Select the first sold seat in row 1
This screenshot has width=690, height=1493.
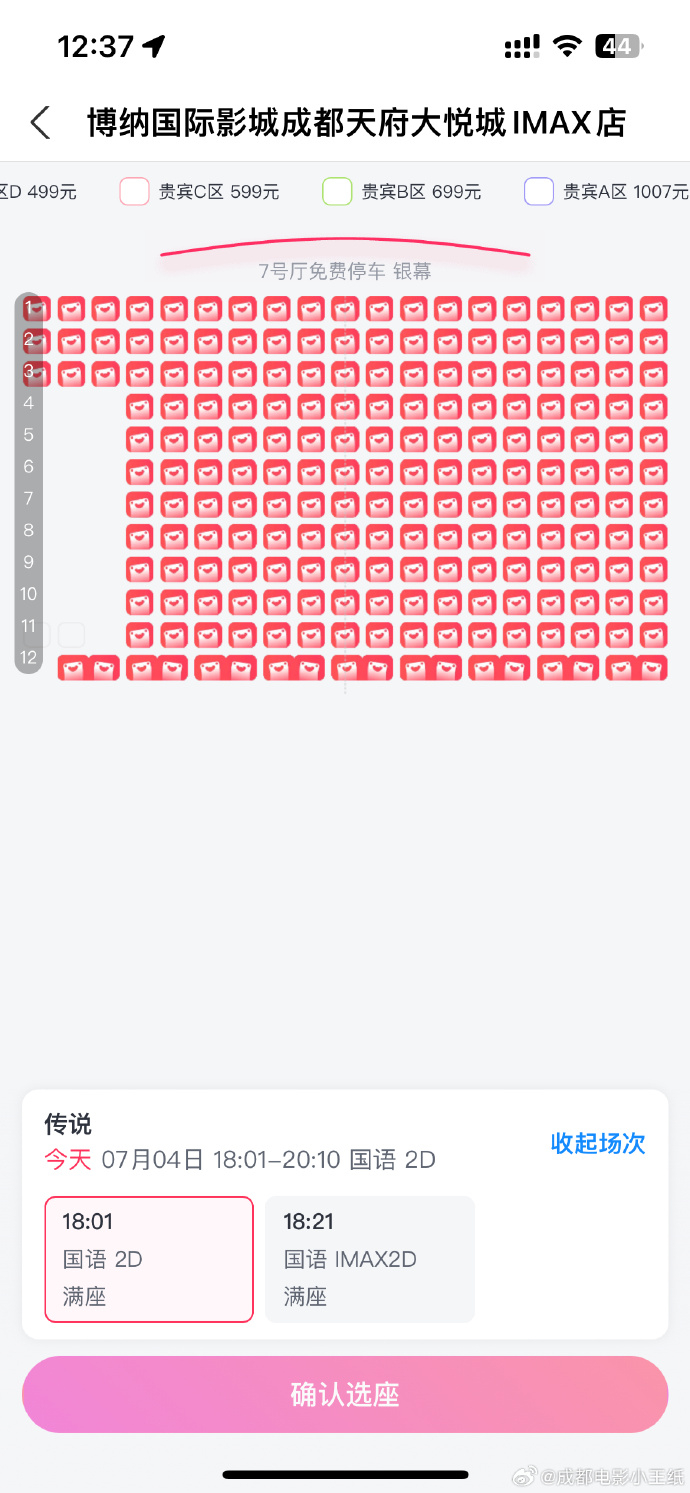tap(36, 308)
